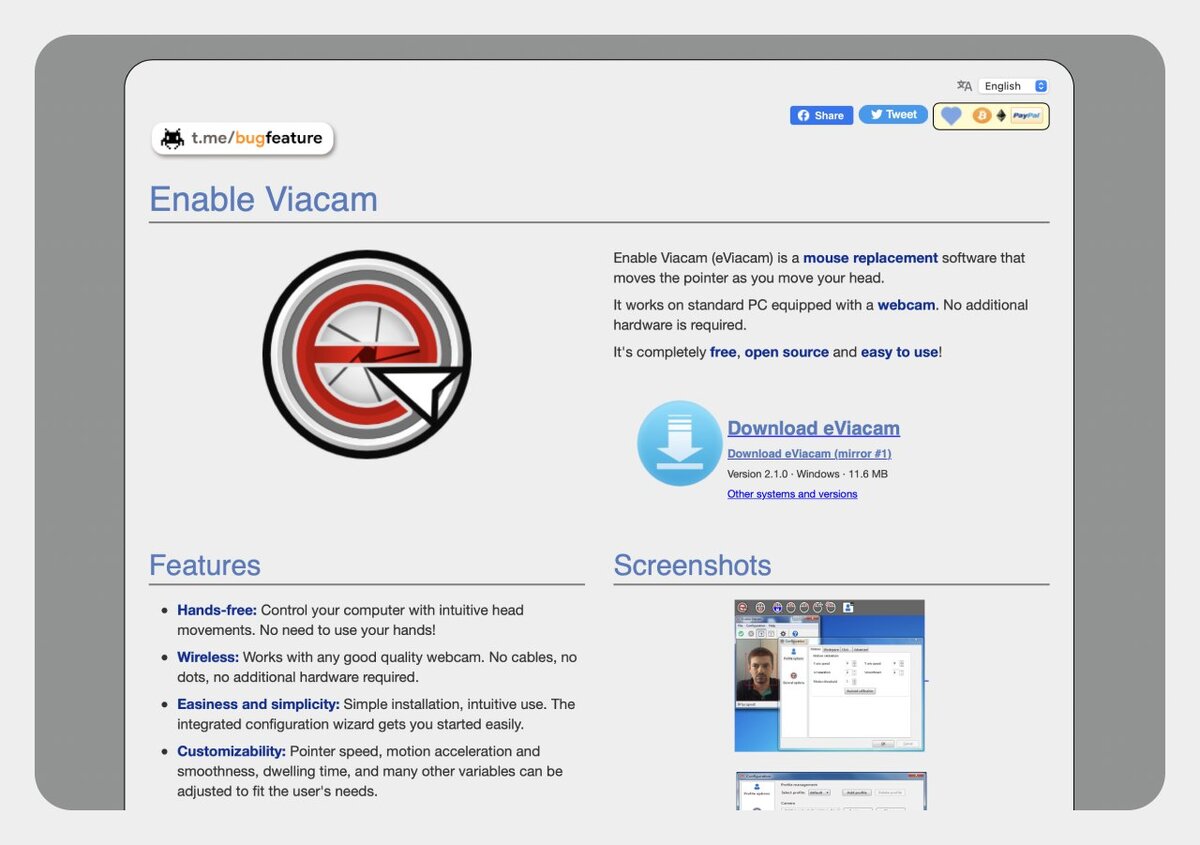The height and width of the screenshot is (845, 1200).
Task: Click the bold 'mouse replacement' text
Action: point(870,258)
